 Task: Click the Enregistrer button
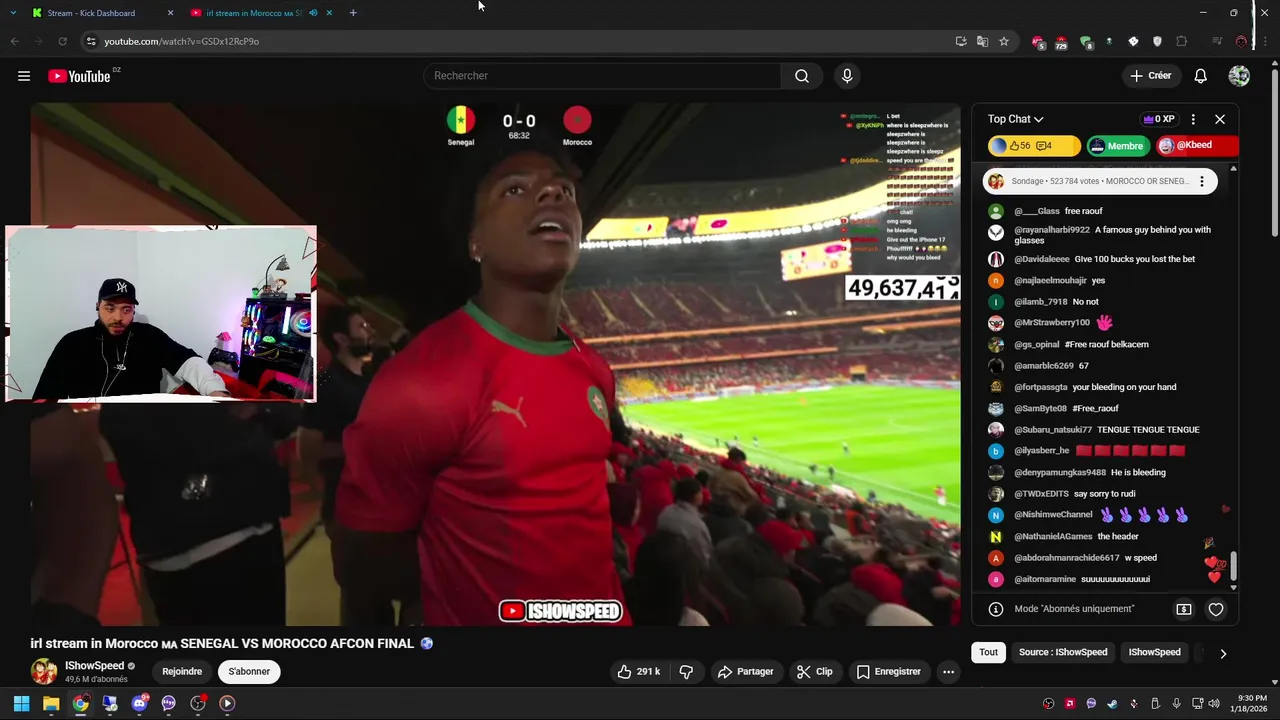pyautogui.click(x=888, y=672)
